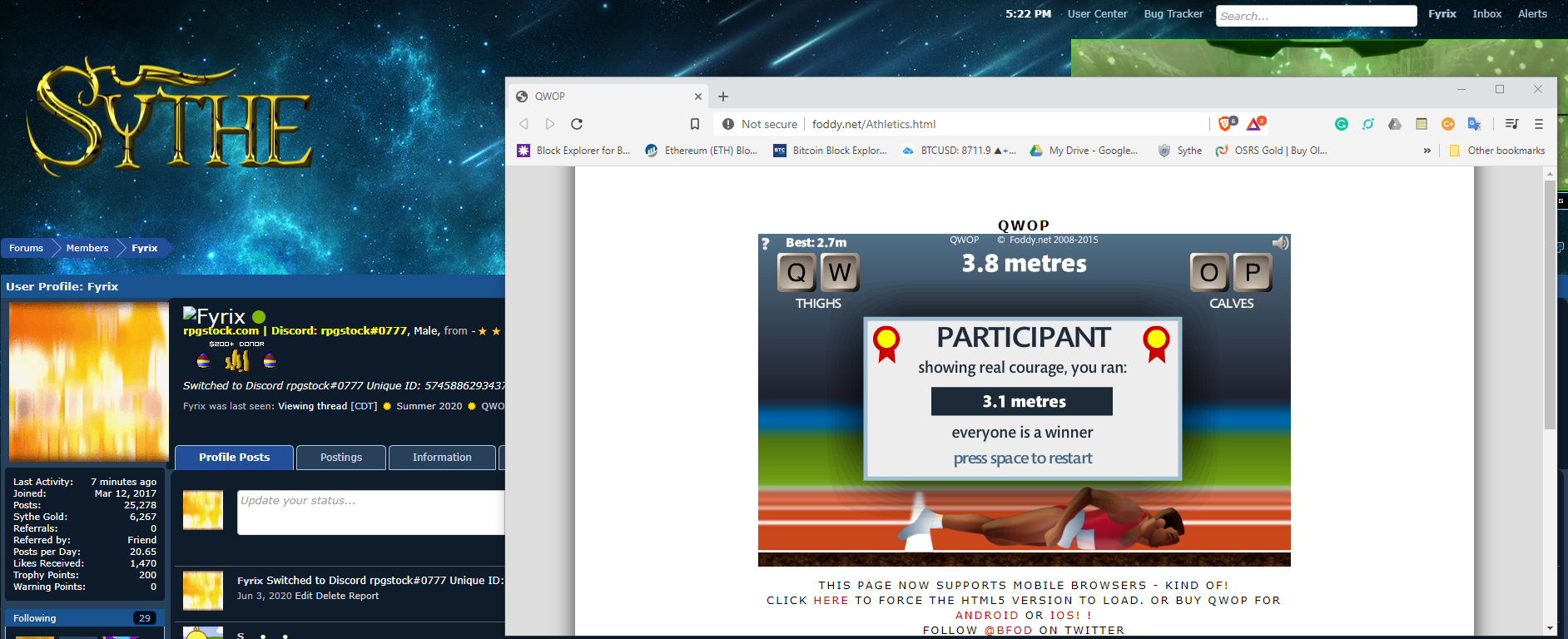Open BTCUSD price bookmark

point(959,151)
